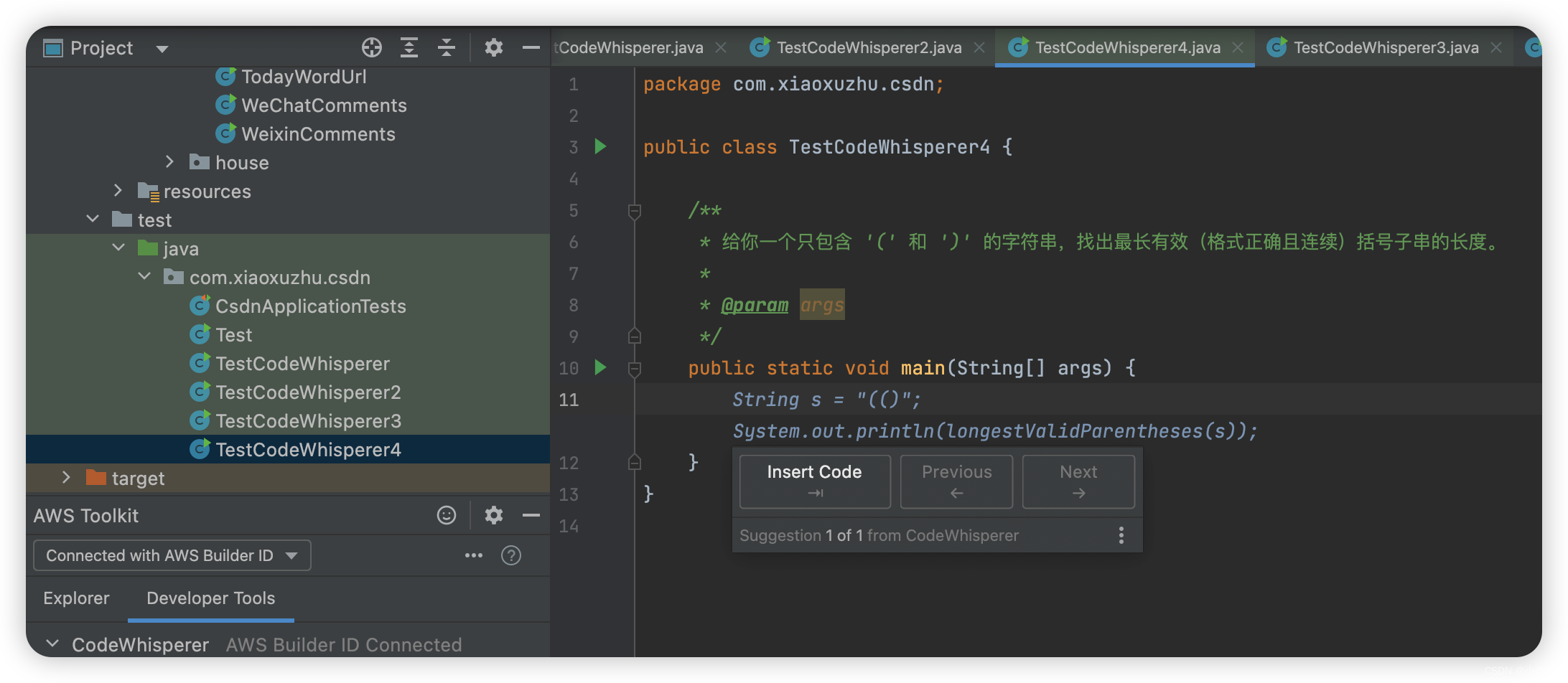
Task: Open Project panel settings gear
Action: tap(493, 48)
